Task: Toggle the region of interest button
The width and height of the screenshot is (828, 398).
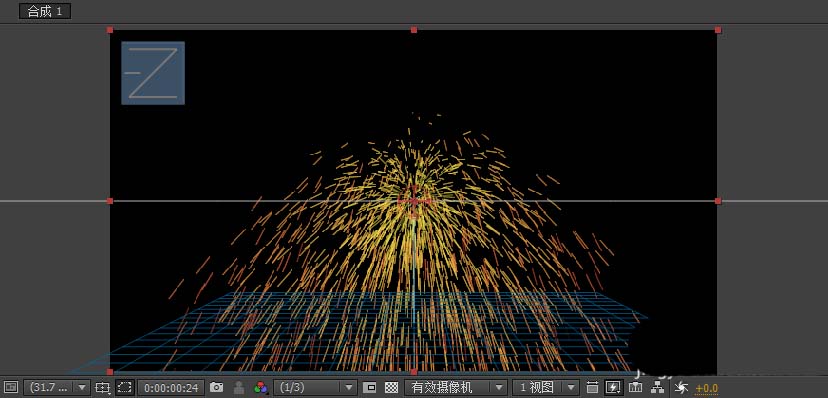Action: click(x=370, y=387)
